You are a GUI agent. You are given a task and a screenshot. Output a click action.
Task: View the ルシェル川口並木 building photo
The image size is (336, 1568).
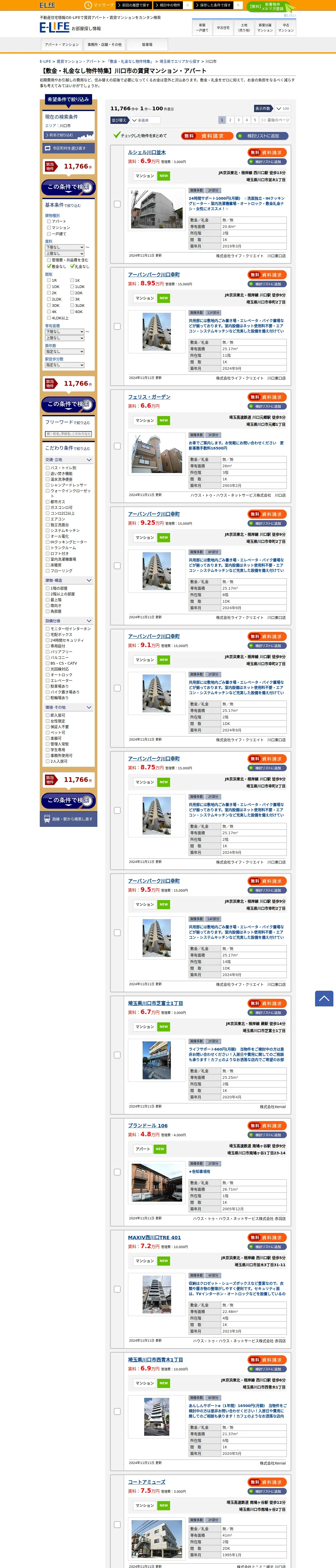click(x=157, y=209)
